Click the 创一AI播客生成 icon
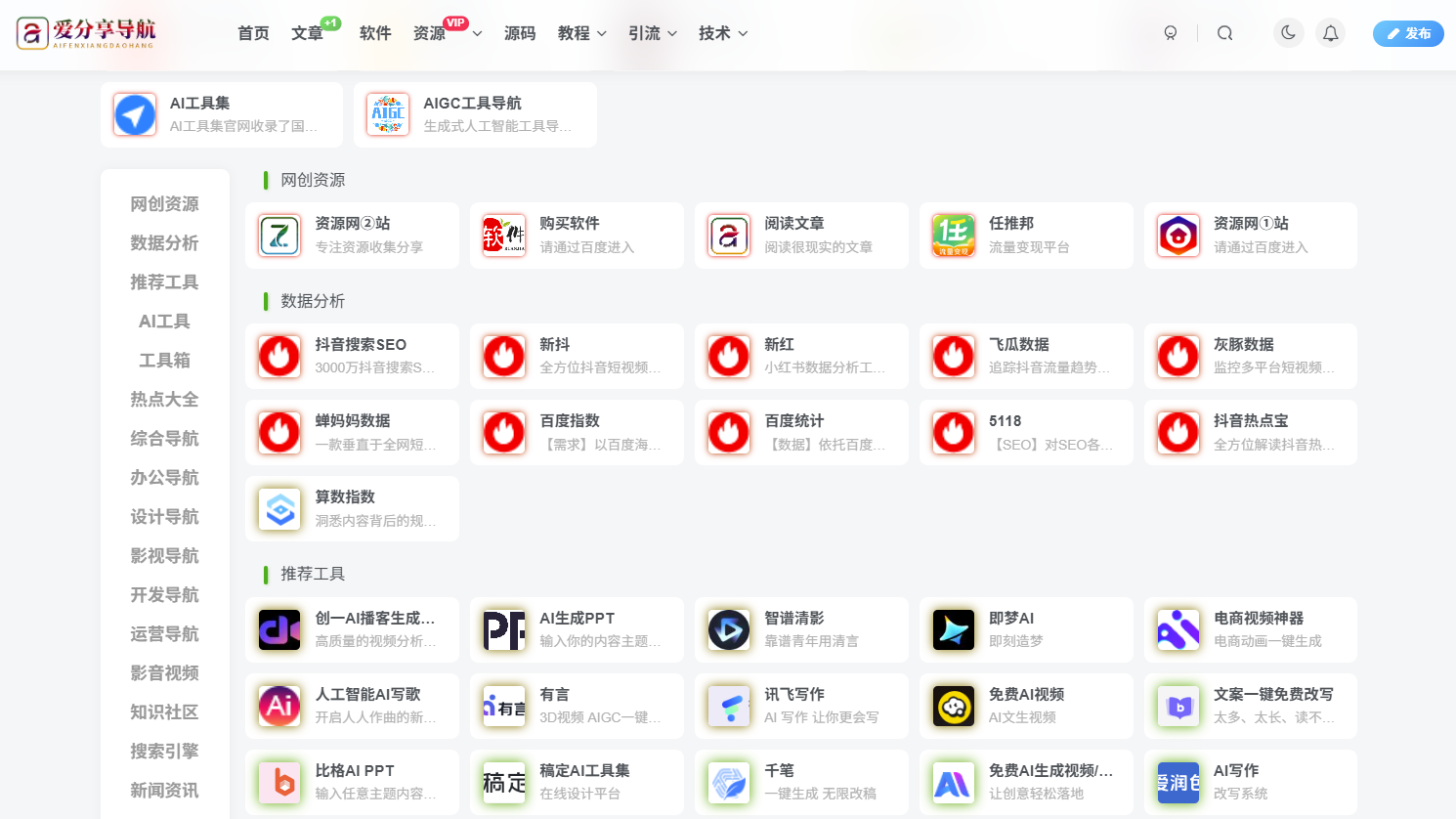The height and width of the screenshot is (819, 1456). [279, 630]
